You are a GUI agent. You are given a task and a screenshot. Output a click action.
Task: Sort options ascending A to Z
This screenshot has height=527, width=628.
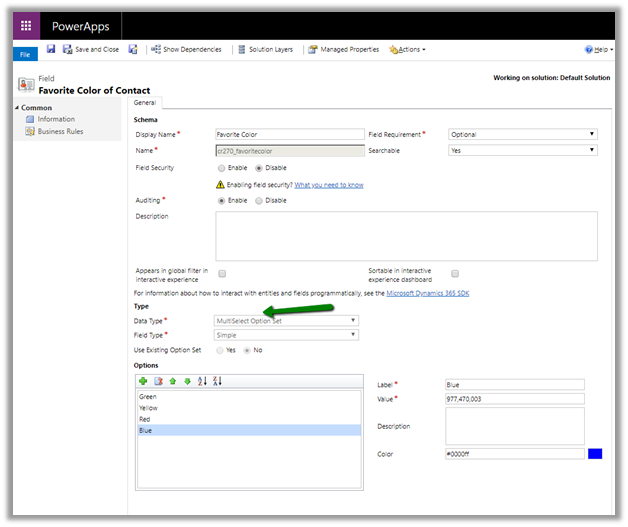coord(202,381)
